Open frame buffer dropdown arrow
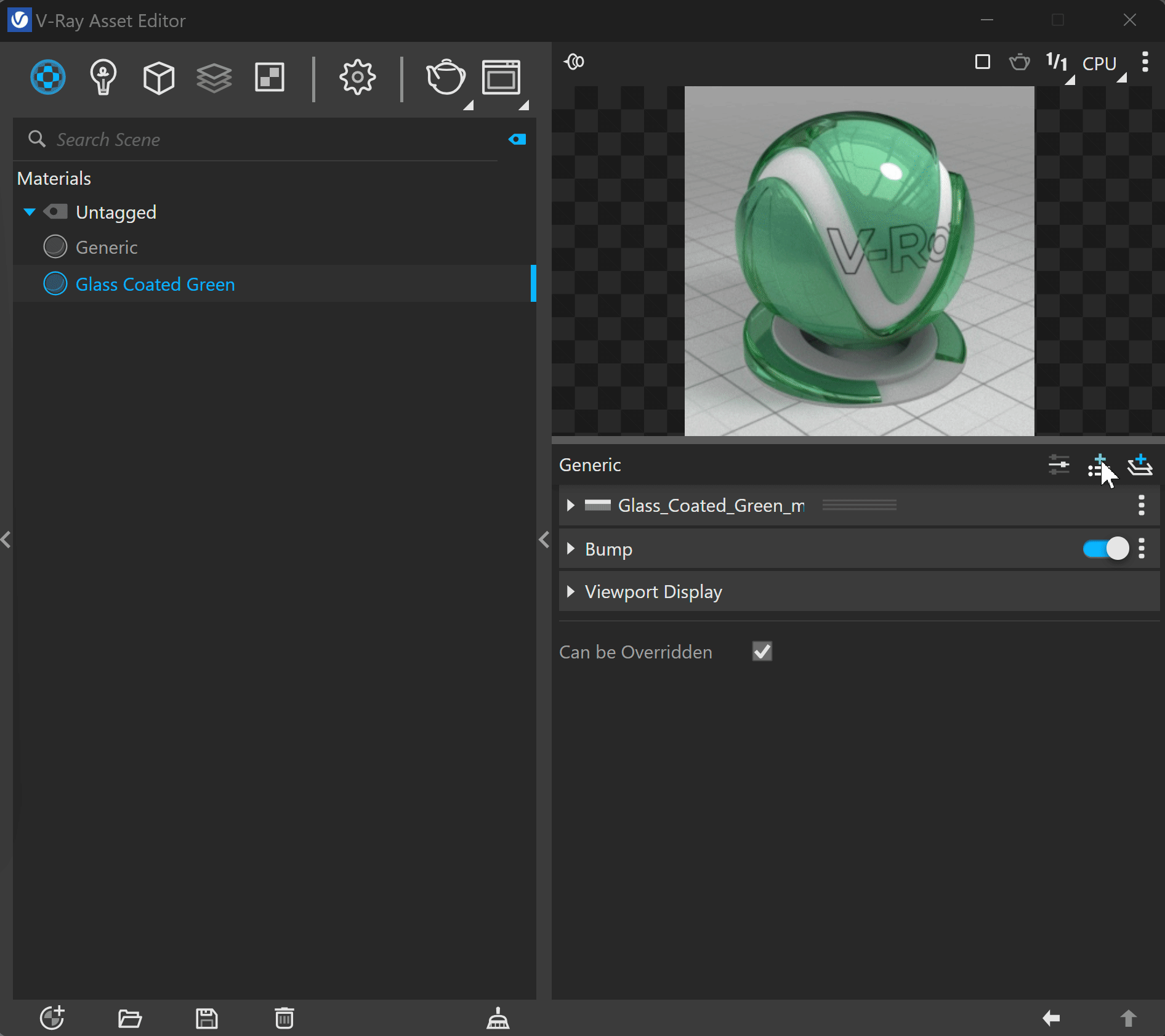This screenshot has height=1036, width=1165. pos(524,105)
